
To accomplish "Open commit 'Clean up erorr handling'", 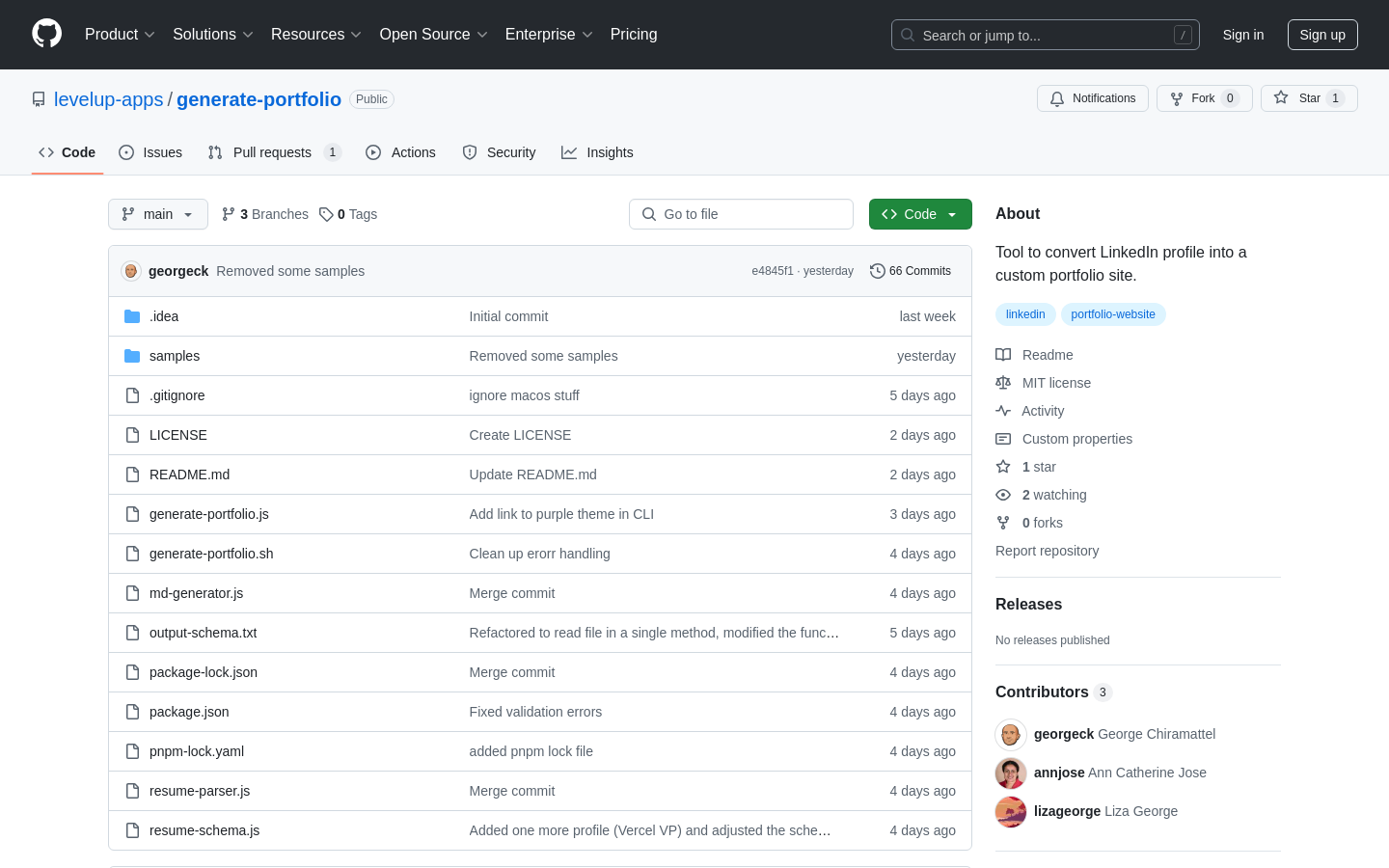I will click(539, 554).
